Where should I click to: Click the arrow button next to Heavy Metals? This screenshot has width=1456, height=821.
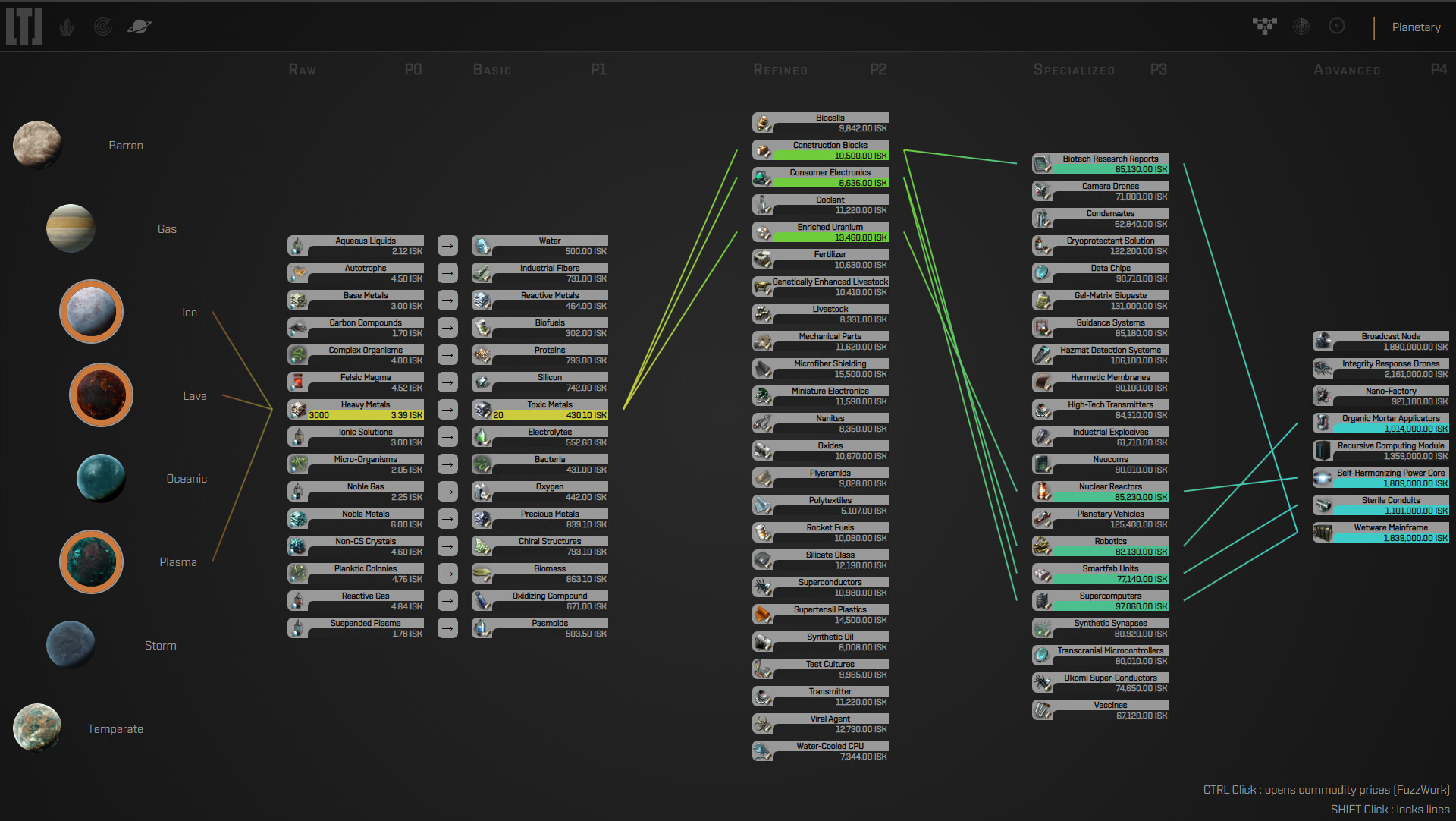pyautogui.click(x=447, y=410)
